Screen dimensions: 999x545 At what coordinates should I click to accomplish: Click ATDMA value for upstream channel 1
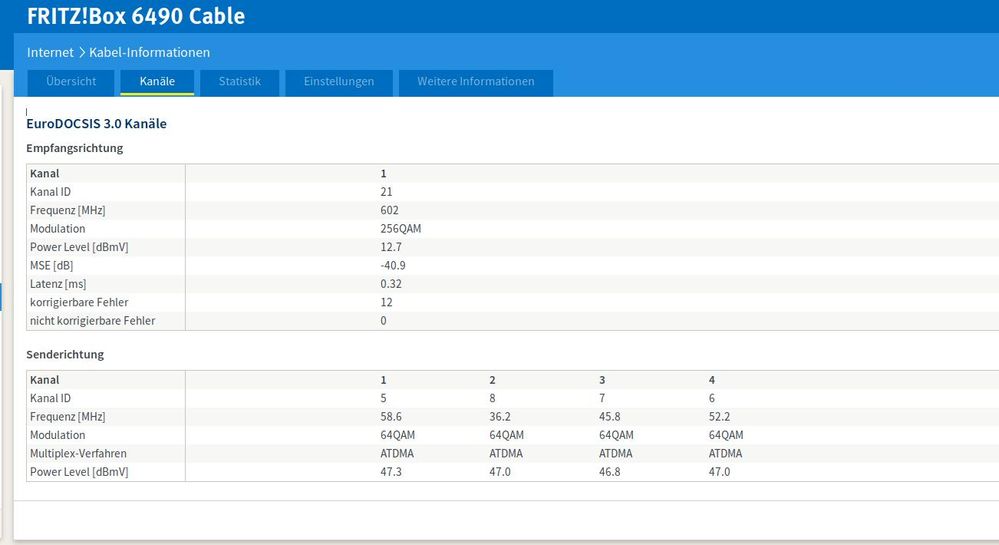point(397,454)
